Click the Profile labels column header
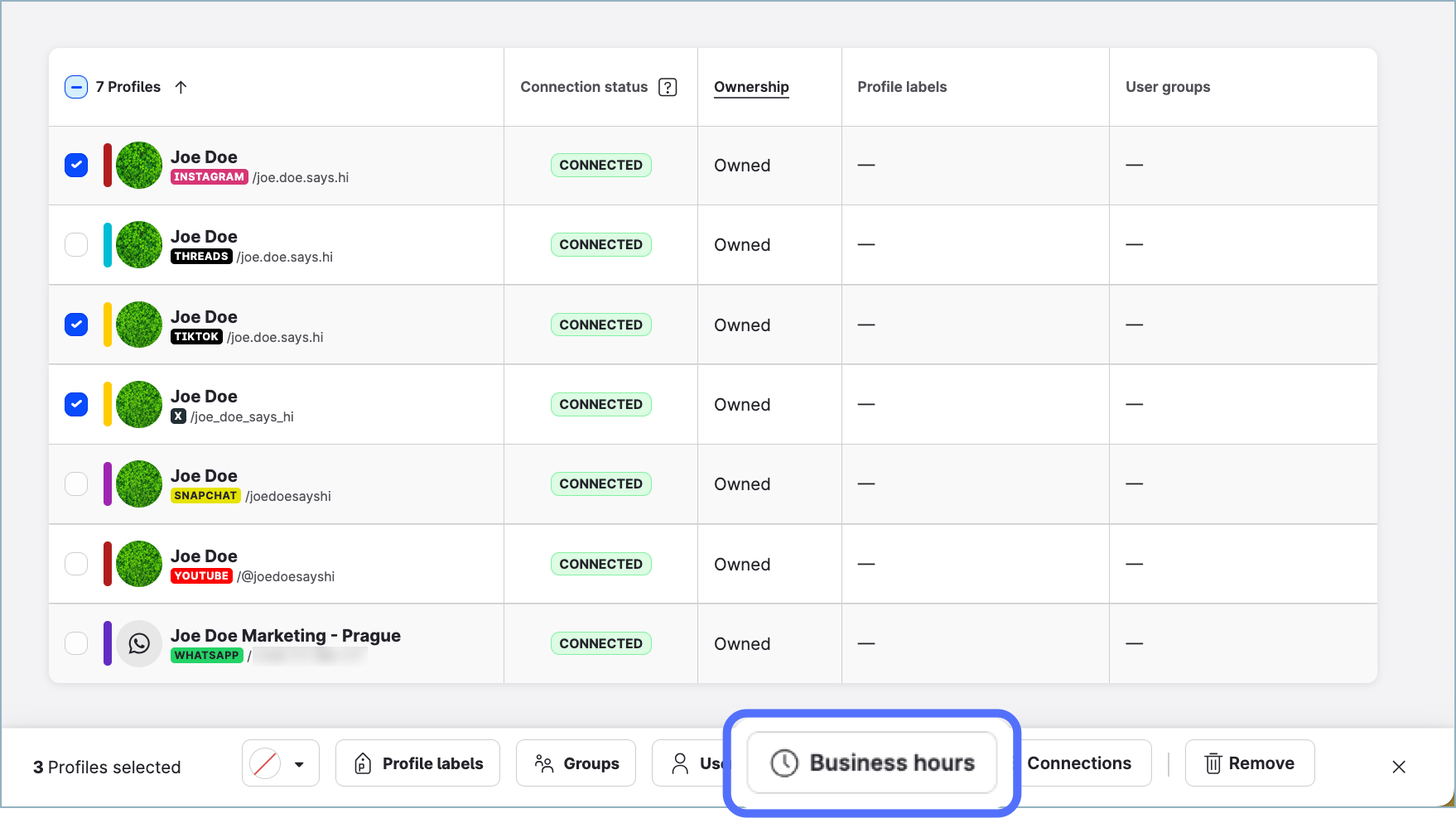This screenshot has height=818, width=1456. click(x=902, y=87)
